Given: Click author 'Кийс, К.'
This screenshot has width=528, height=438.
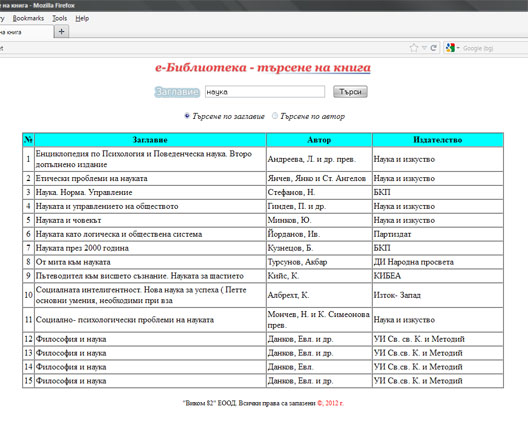Looking at the screenshot, I should pyautogui.click(x=283, y=276).
